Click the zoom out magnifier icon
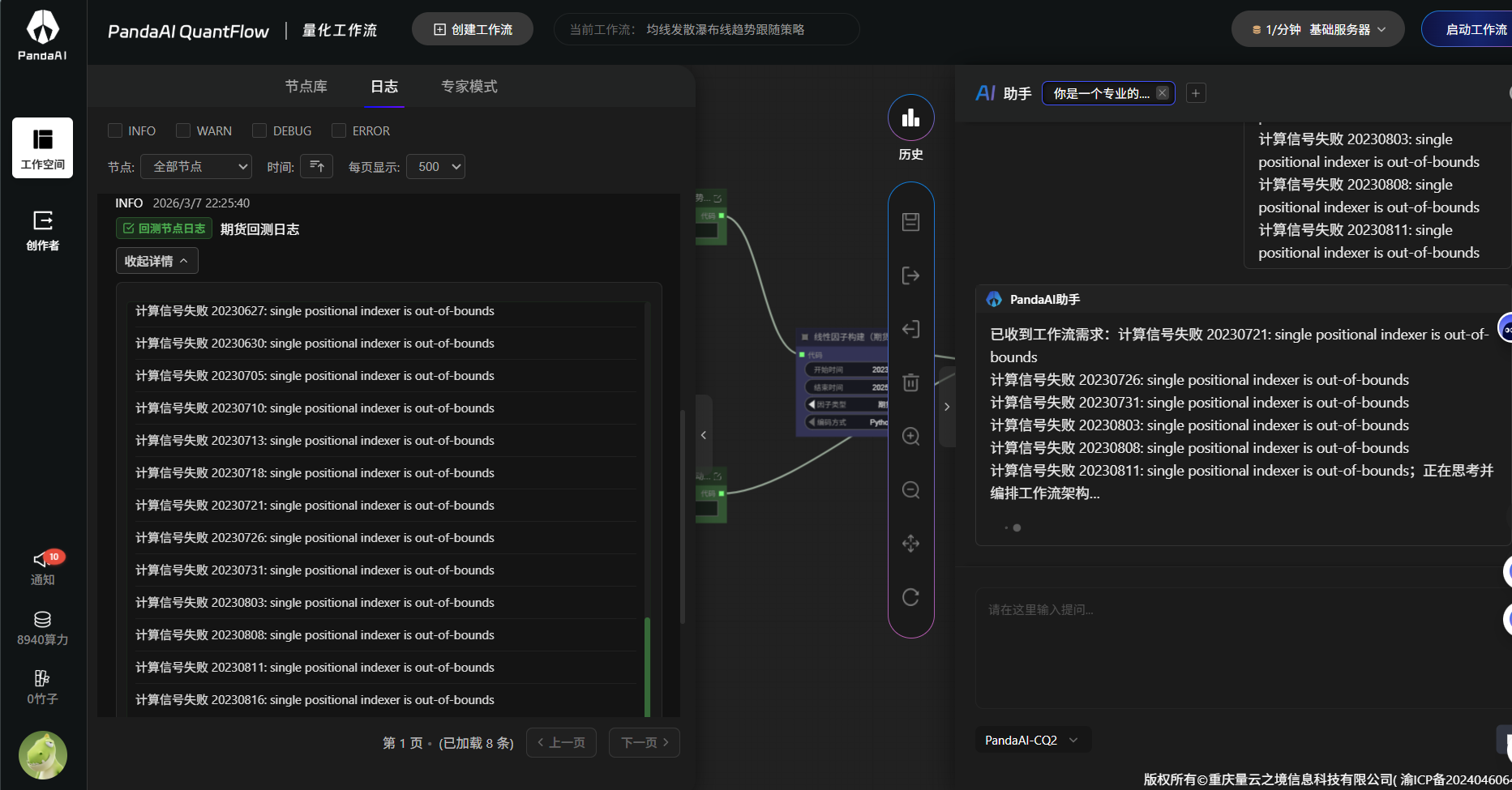Screen dimensions: 1512x790 pos(910,489)
